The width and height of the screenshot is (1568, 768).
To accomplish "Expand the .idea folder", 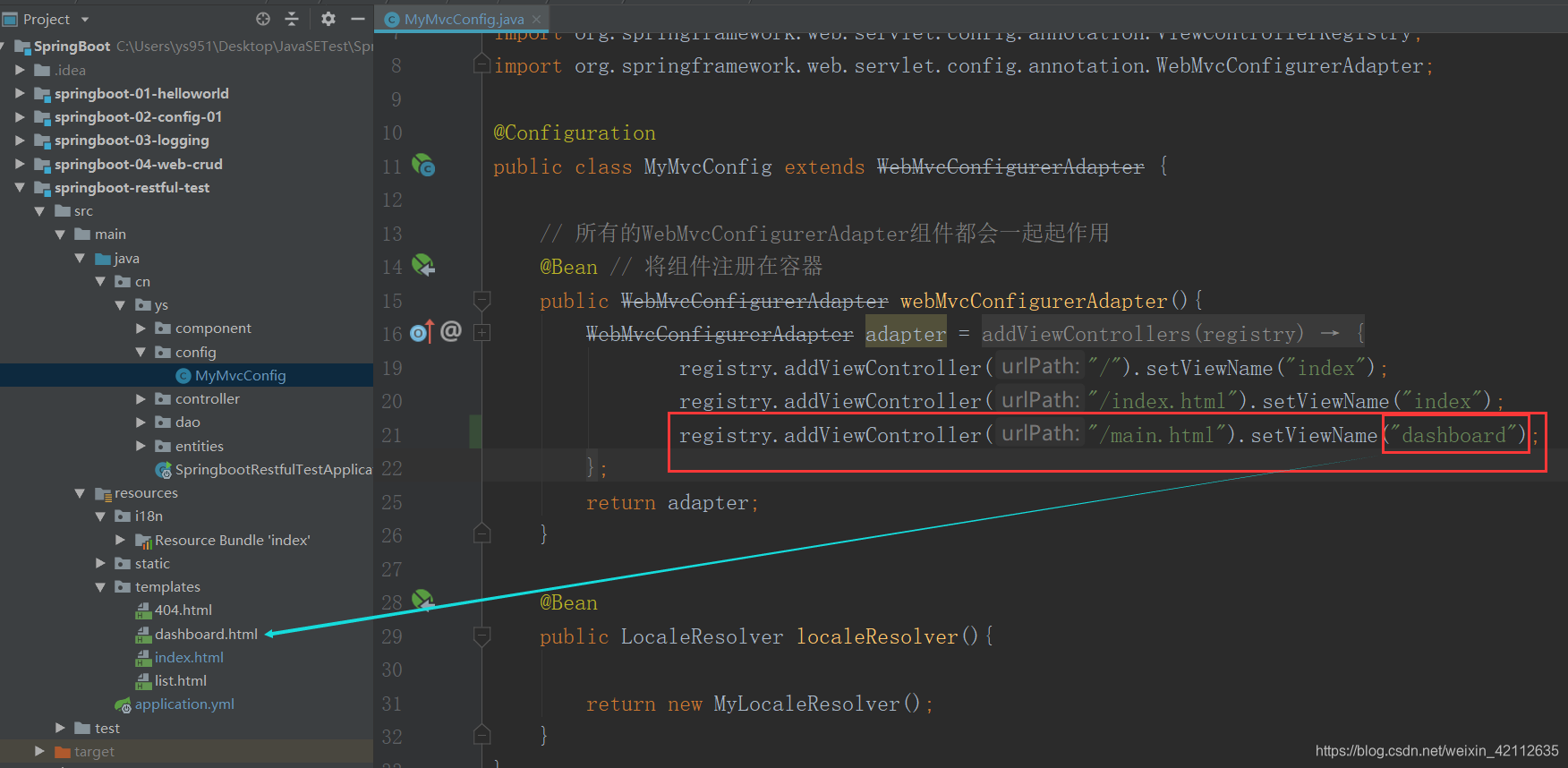I will click(20, 70).
